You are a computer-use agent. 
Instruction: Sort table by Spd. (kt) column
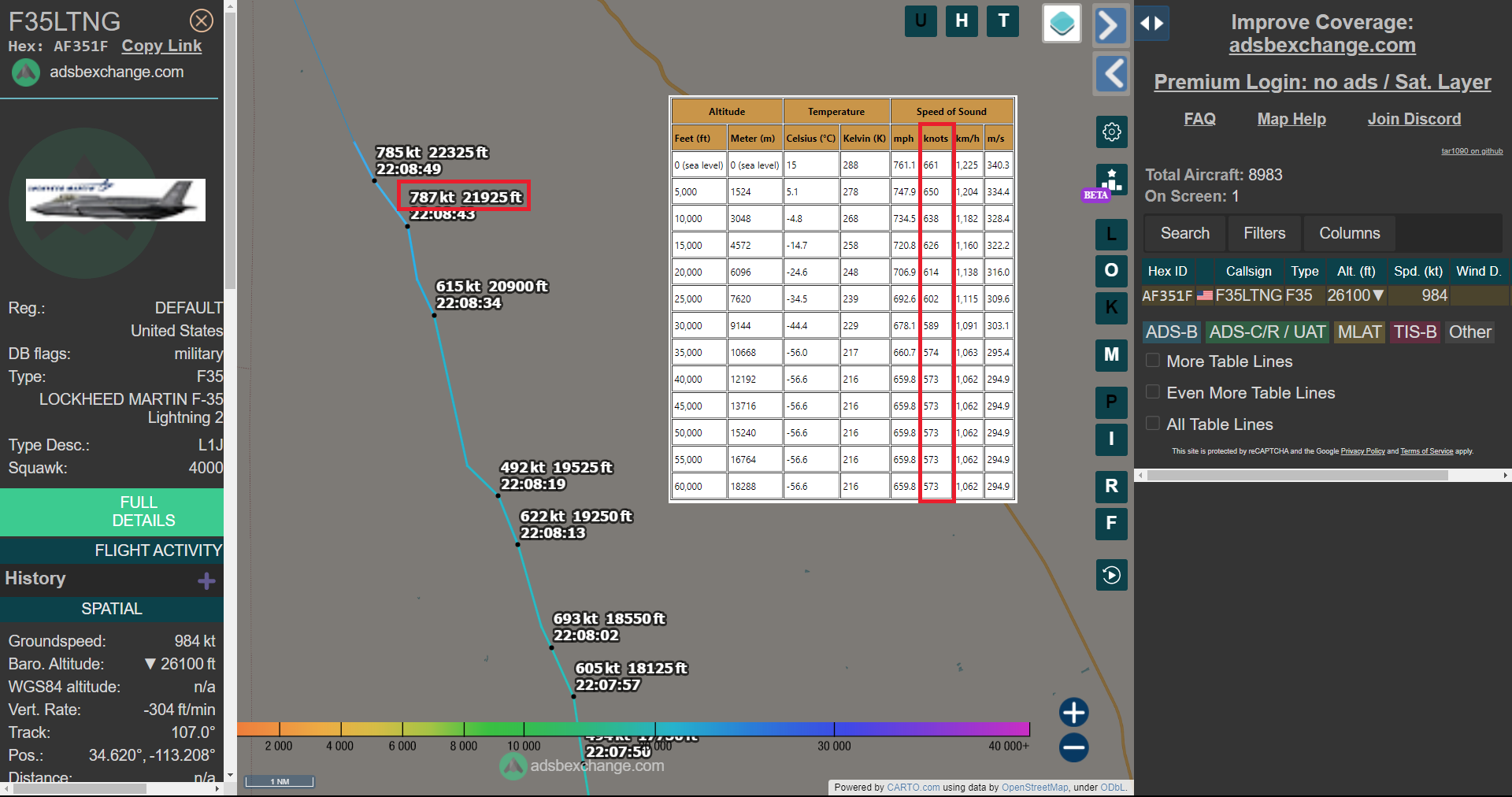[1417, 272]
